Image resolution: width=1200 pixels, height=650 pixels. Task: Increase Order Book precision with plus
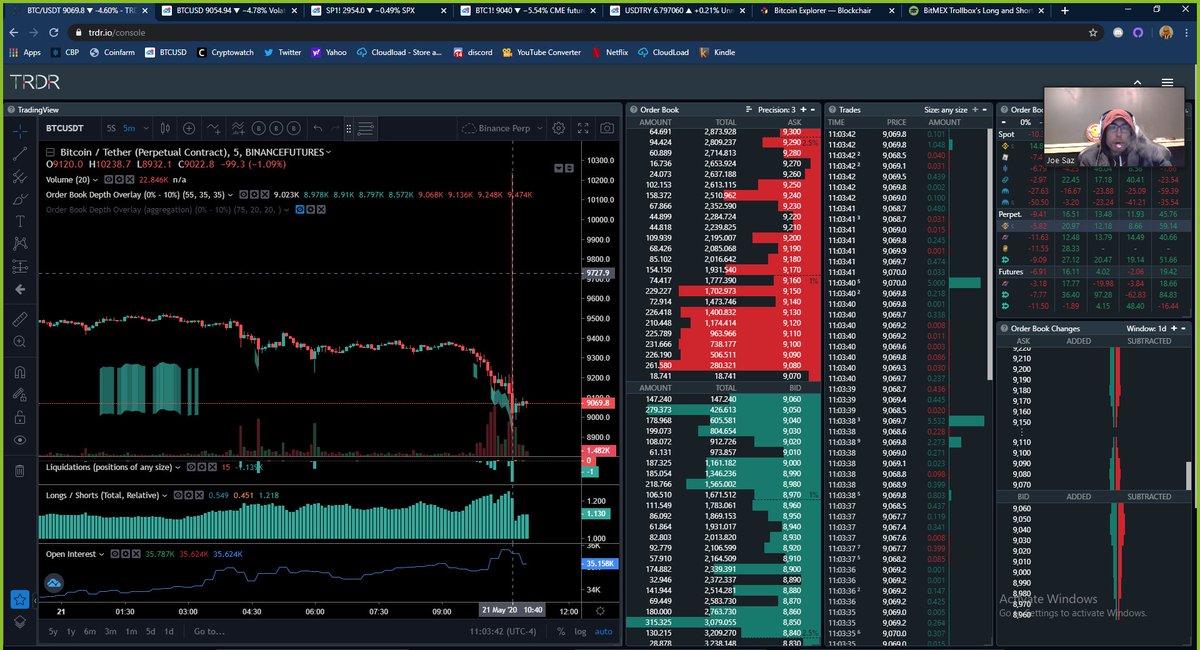pyautogui.click(x=803, y=109)
